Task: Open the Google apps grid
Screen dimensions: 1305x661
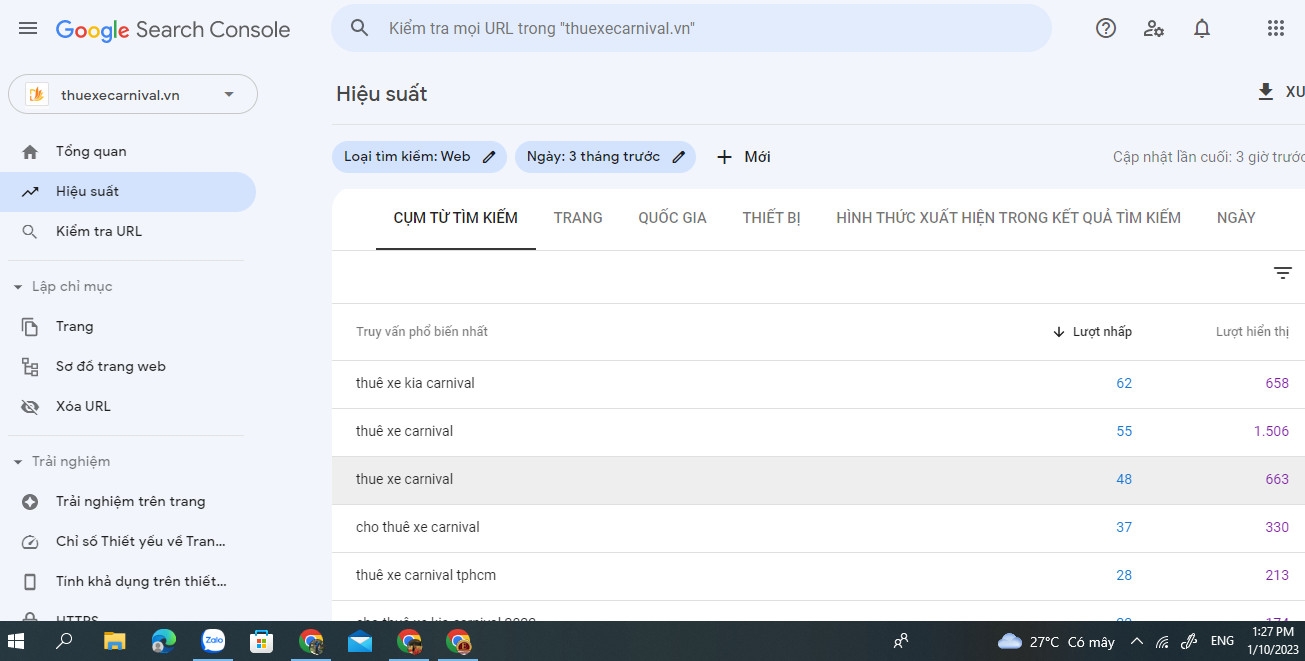Action: [1276, 28]
